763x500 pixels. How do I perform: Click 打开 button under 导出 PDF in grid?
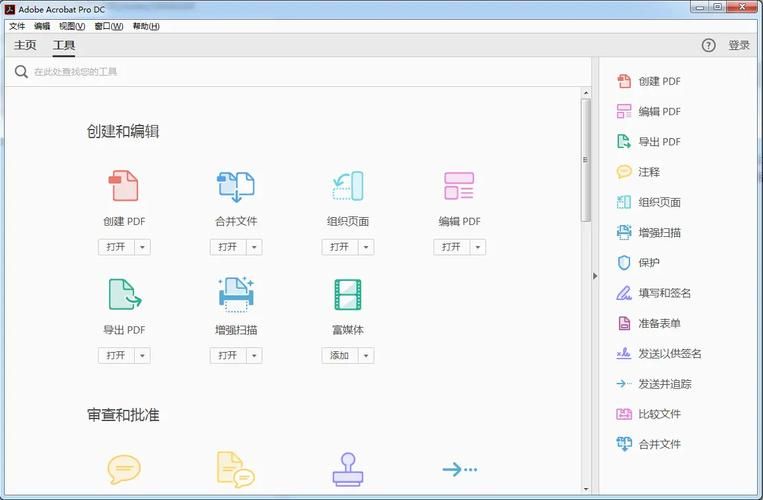tap(116, 356)
